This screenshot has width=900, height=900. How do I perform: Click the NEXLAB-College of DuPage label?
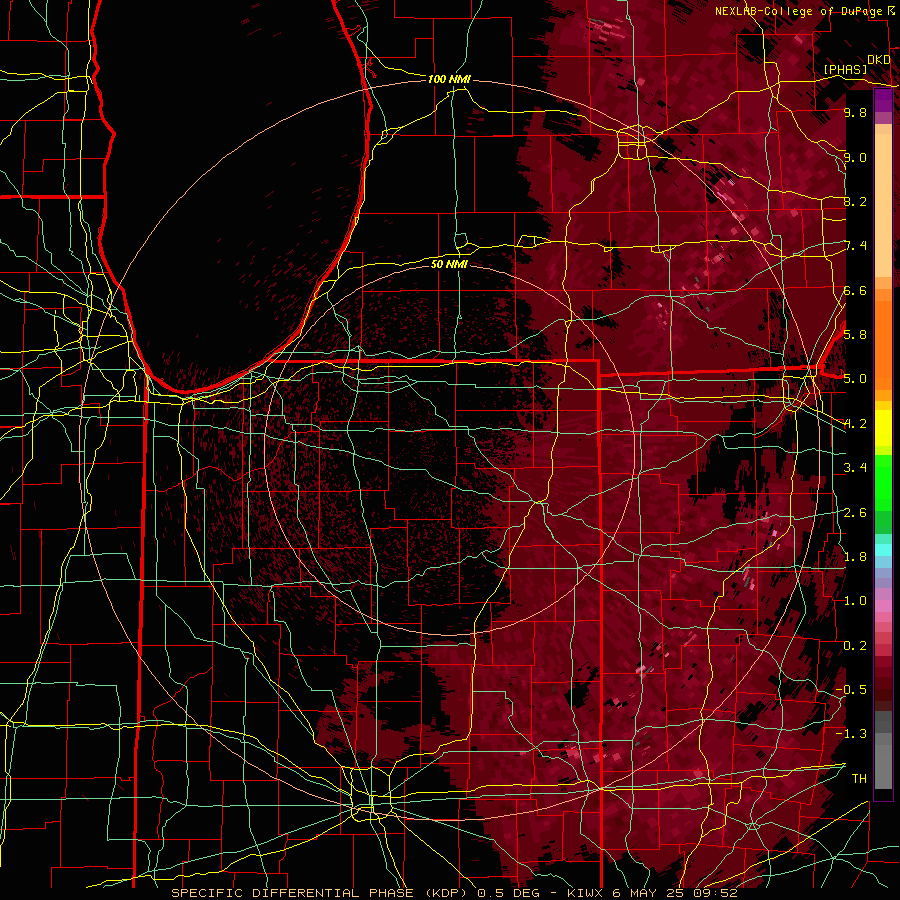(x=799, y=11)
